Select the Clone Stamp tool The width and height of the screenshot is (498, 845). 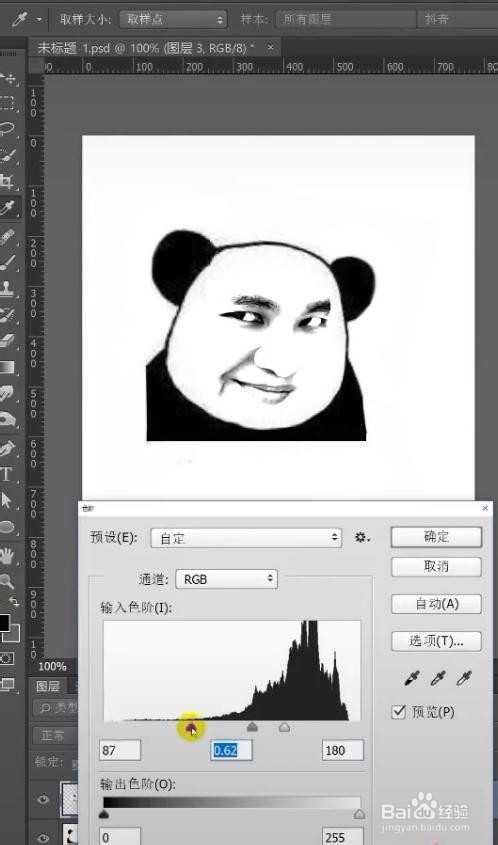point(8,288)
